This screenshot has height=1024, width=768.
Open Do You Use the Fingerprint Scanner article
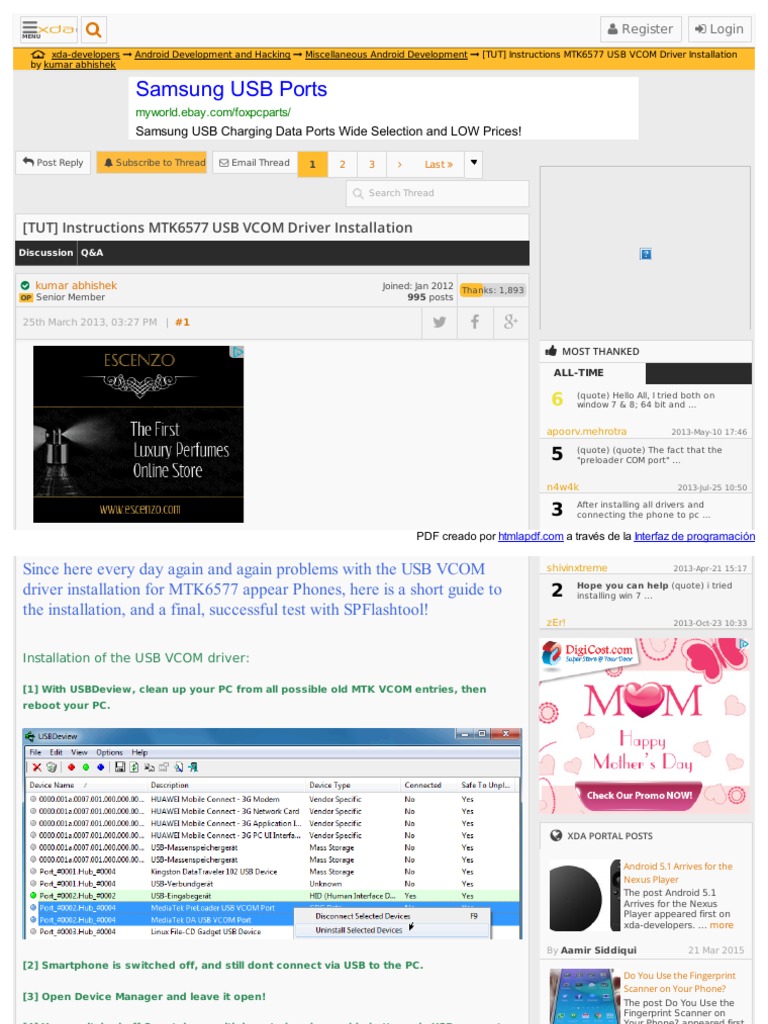(x=679, y=982)
